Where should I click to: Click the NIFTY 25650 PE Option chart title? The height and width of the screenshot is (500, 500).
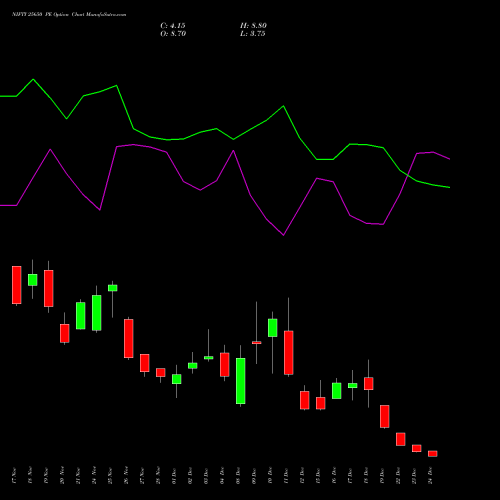click(x=69, y=15)
